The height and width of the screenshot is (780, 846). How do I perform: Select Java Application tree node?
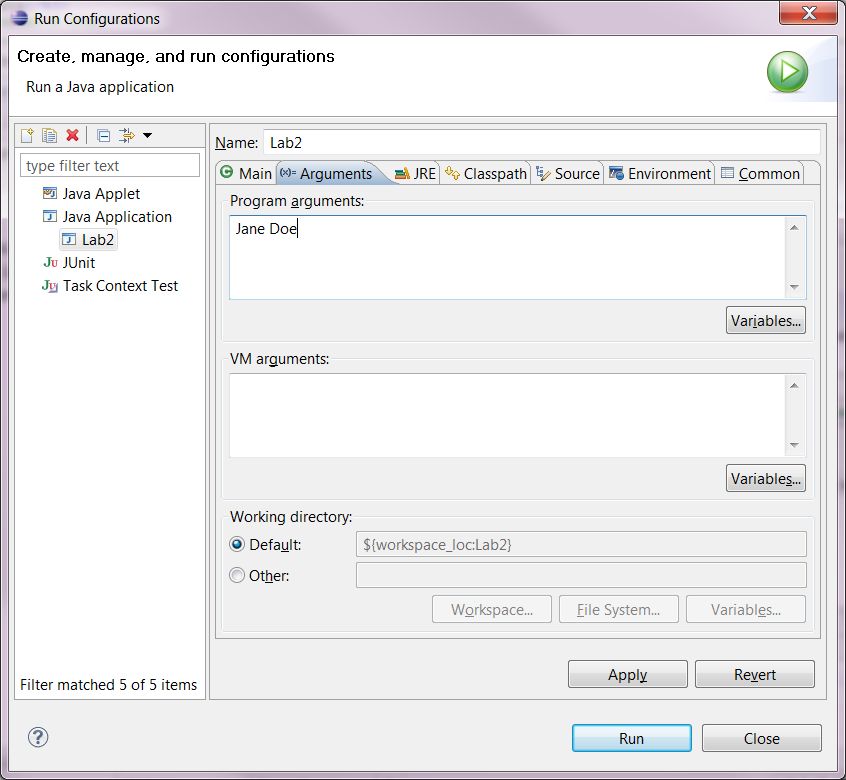point(107,216)
